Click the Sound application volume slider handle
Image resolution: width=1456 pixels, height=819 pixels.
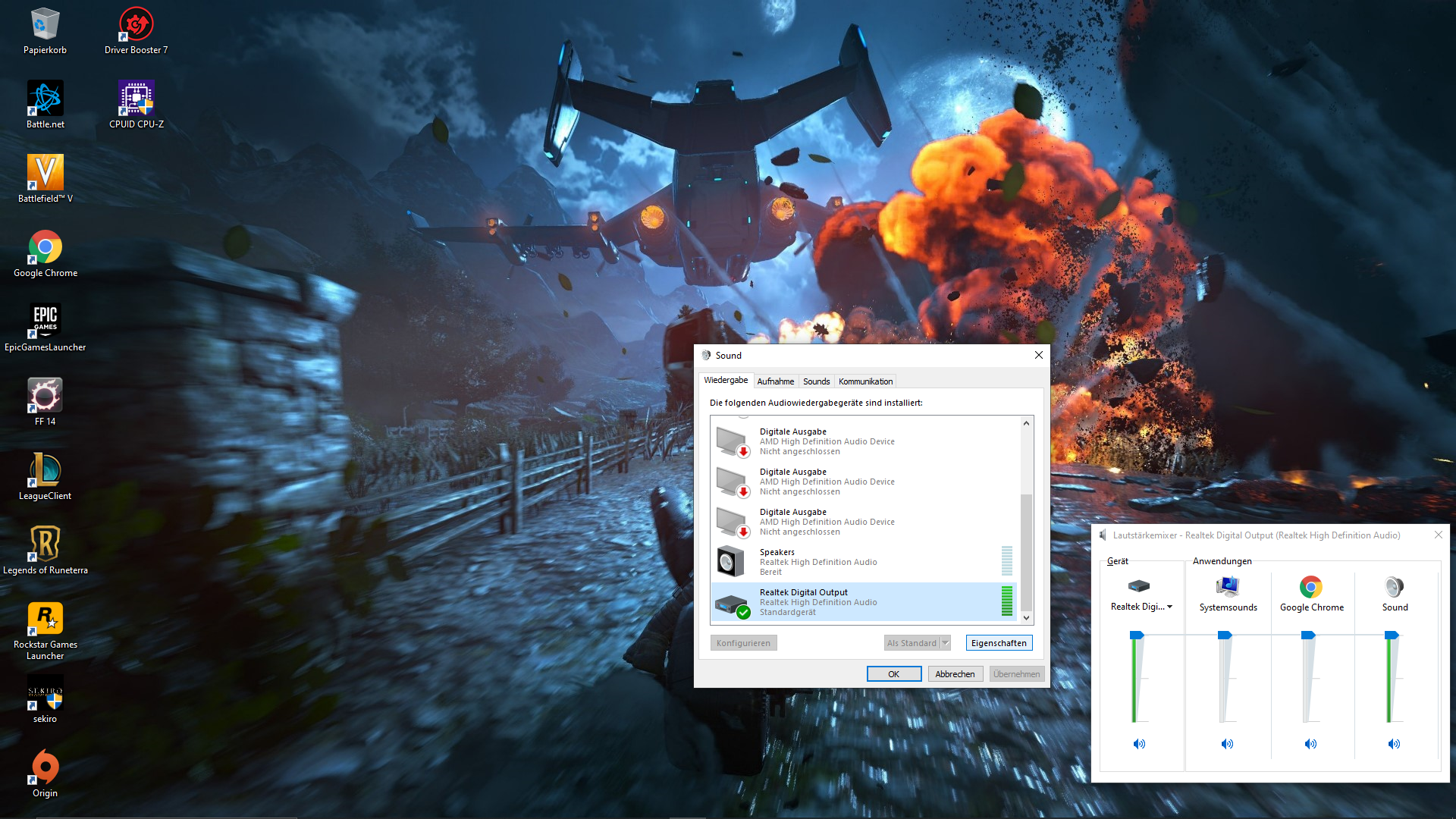[1391, 635]
